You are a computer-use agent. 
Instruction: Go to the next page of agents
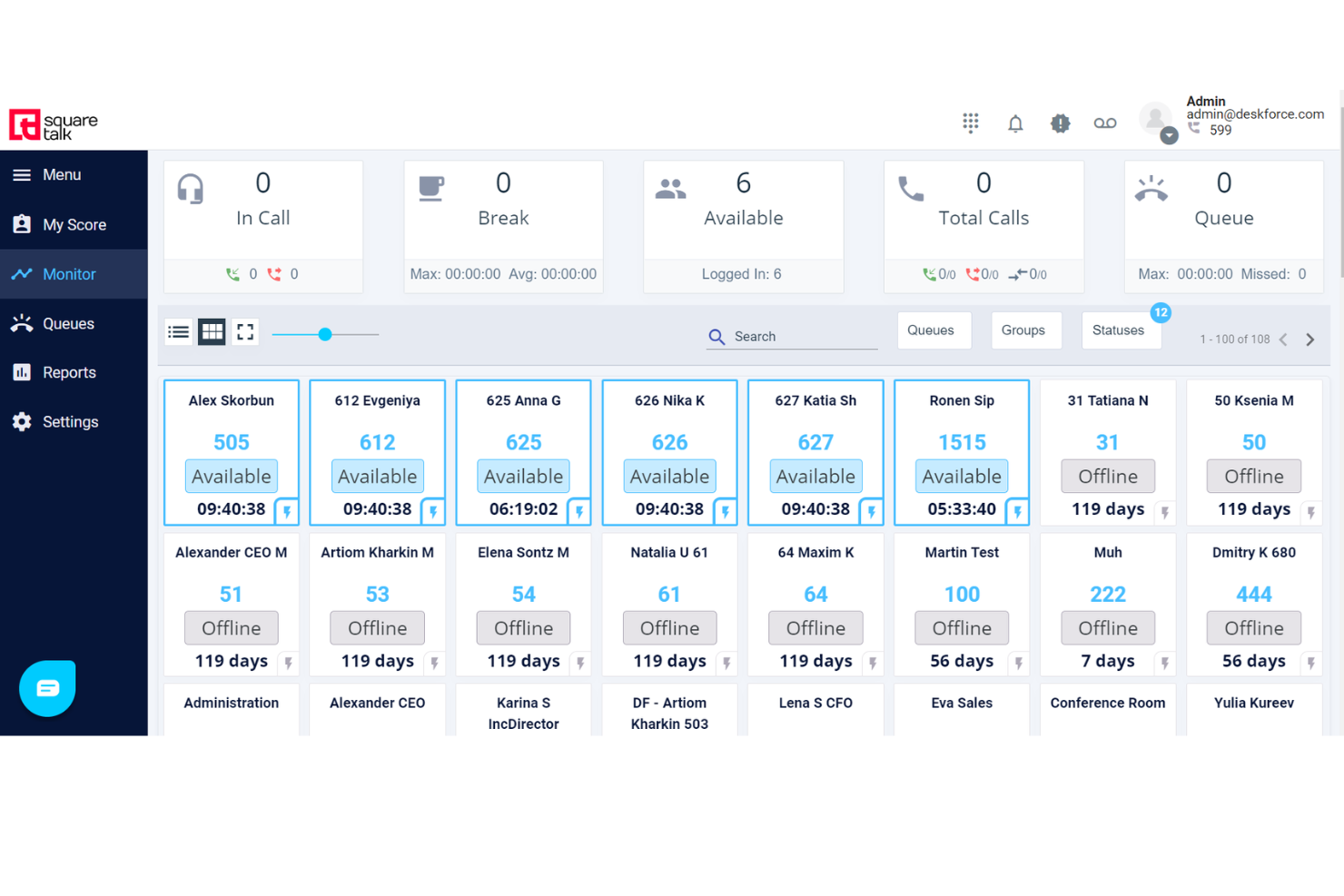[x=1309, y=339]
